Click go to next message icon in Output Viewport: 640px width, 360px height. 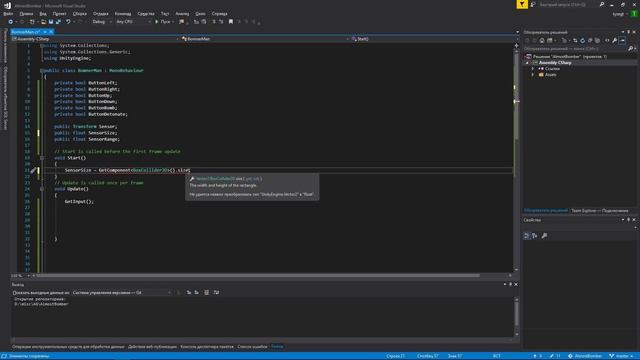(x=196, y=292)
